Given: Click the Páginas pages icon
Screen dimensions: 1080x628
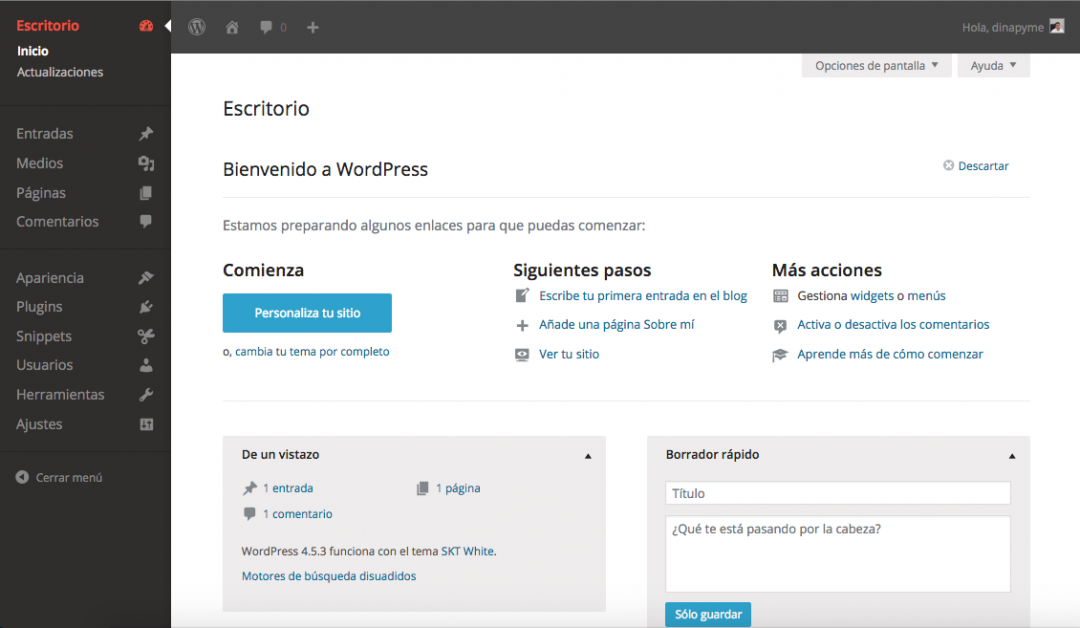Looking at the screenshot, I should pyautogui.click(x=146, y=192).
